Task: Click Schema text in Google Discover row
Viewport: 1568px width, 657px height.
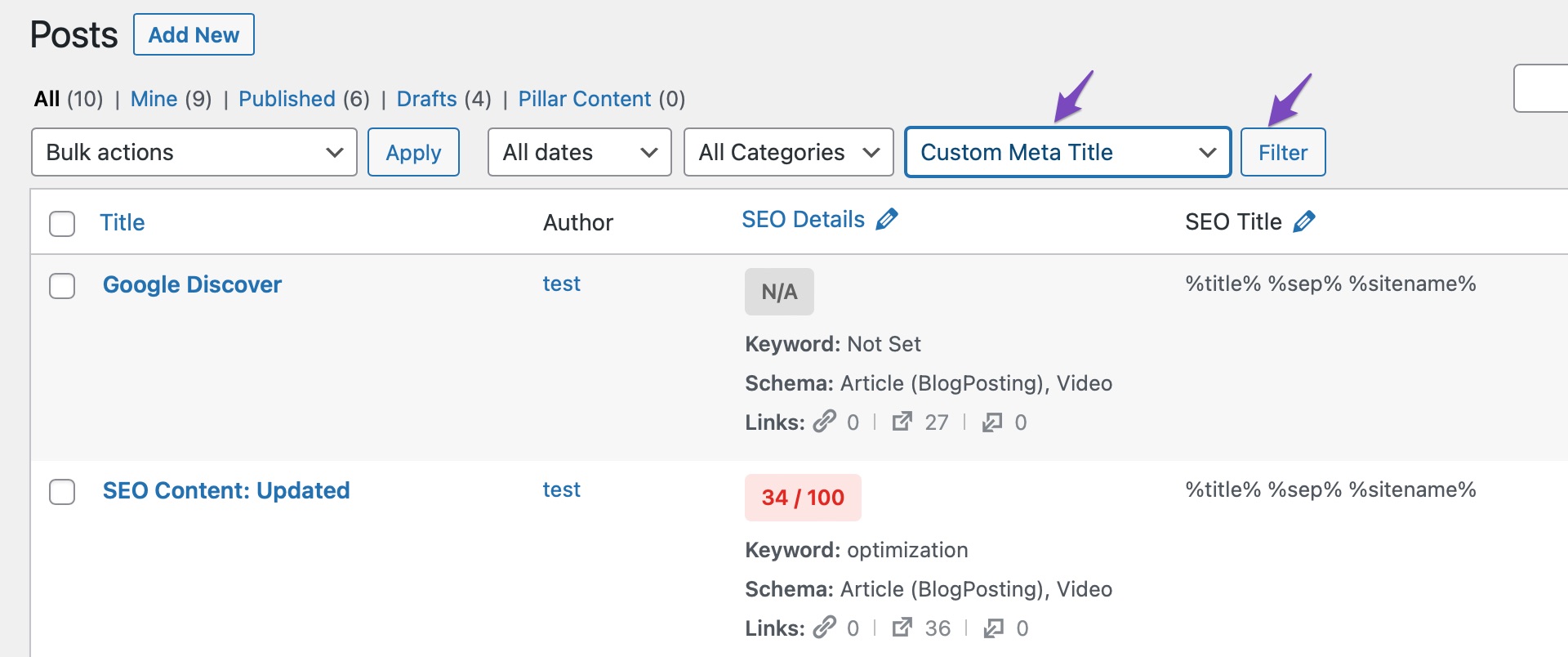Action: (929, 383)
